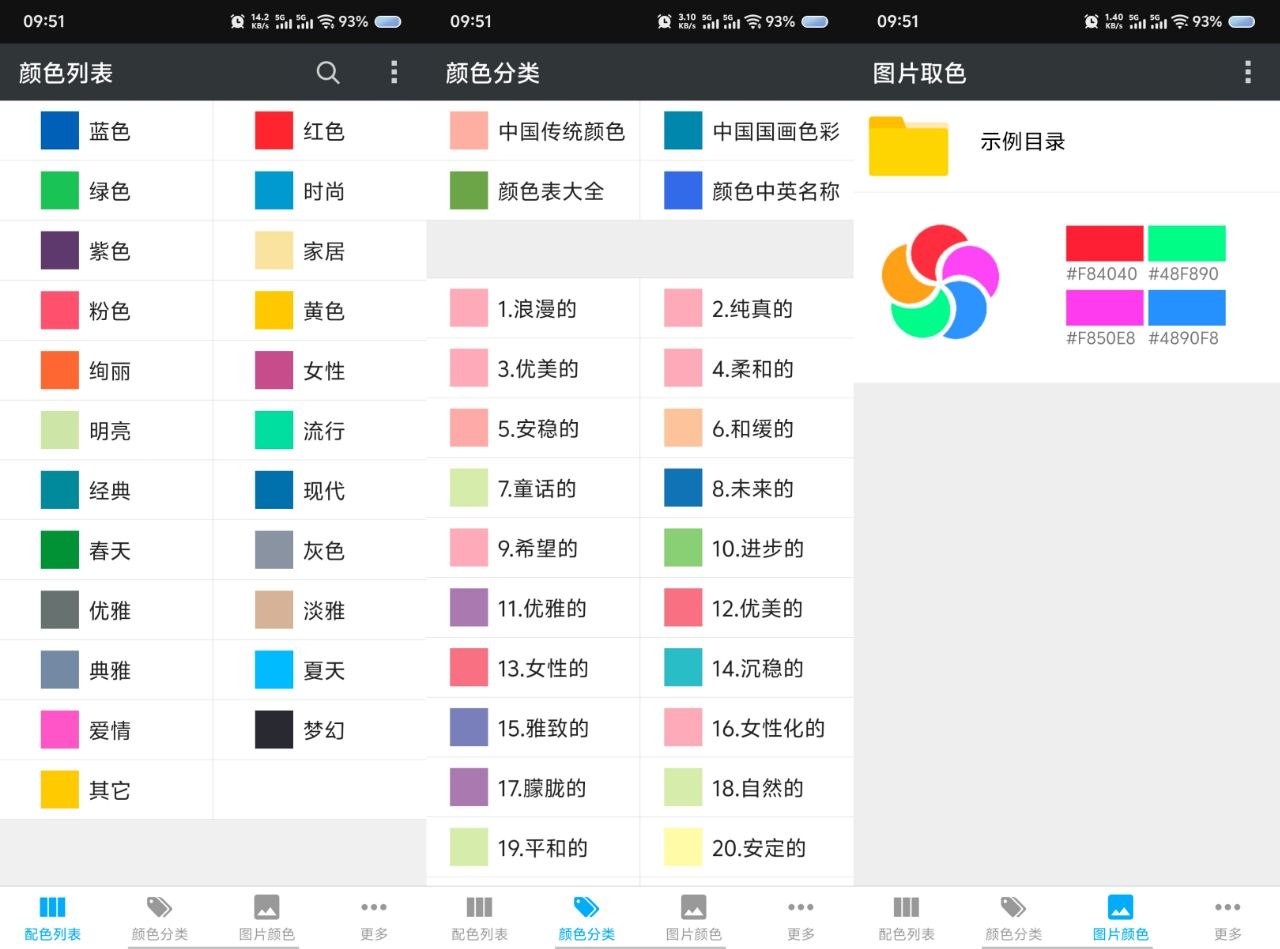Tap the search icon in 颜色列表 header
The width and height of the screenshot is (1280, 949).
[328, 72]
